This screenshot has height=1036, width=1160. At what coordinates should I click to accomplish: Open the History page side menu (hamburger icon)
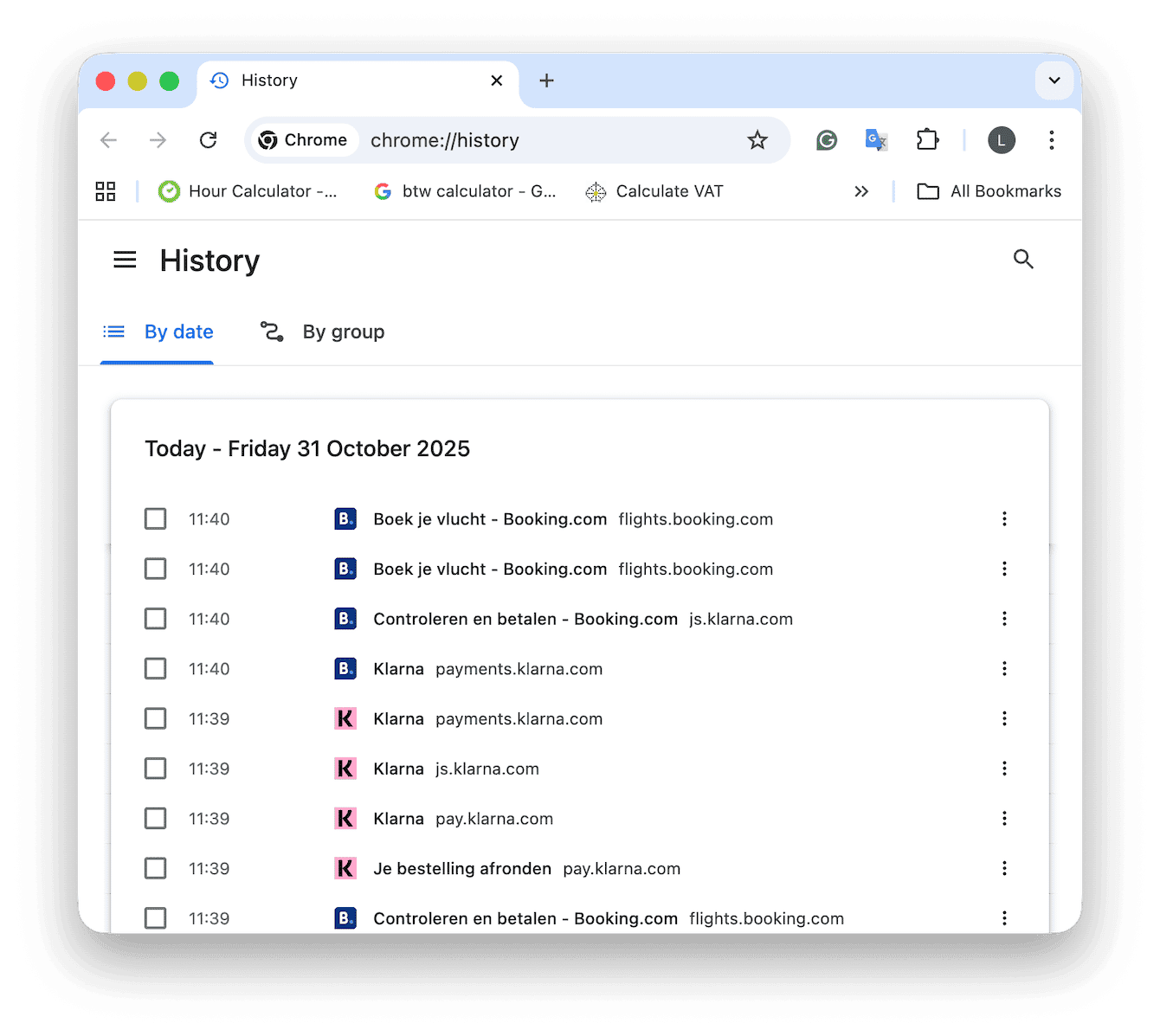(x=125, y=260)
